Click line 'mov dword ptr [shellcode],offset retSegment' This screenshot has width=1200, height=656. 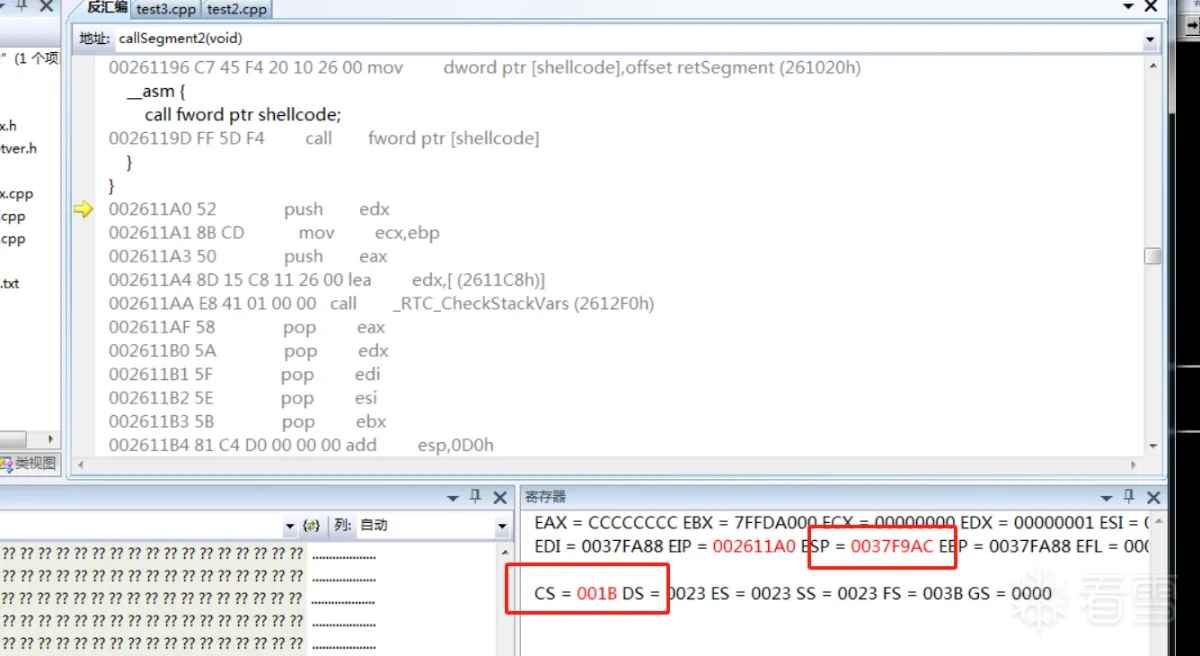point(485,68)
